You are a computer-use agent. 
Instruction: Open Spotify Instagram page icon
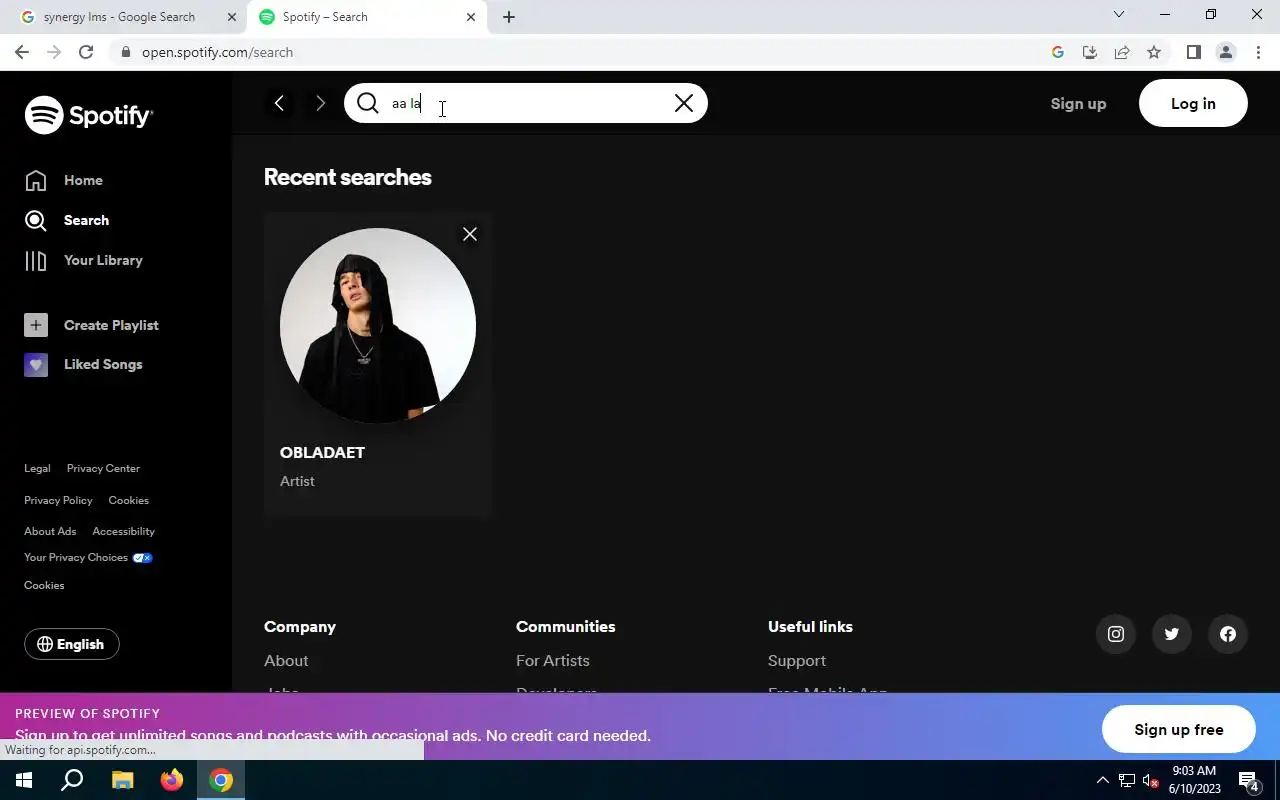click(1116, 634)
